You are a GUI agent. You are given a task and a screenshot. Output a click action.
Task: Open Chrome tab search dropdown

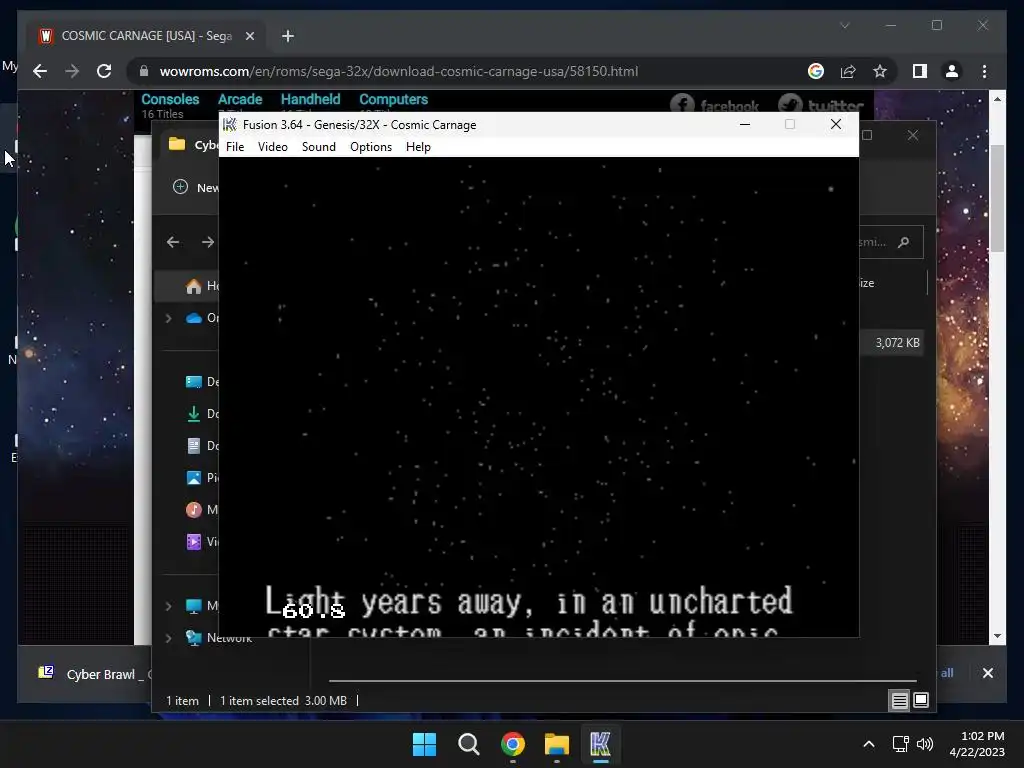click(844, 25)
